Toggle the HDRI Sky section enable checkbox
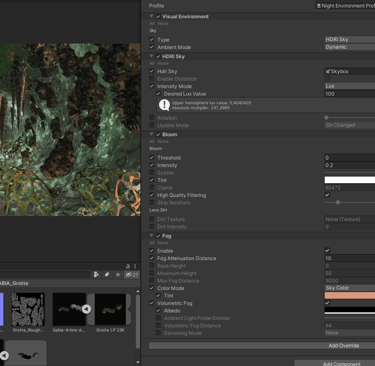 158,56
